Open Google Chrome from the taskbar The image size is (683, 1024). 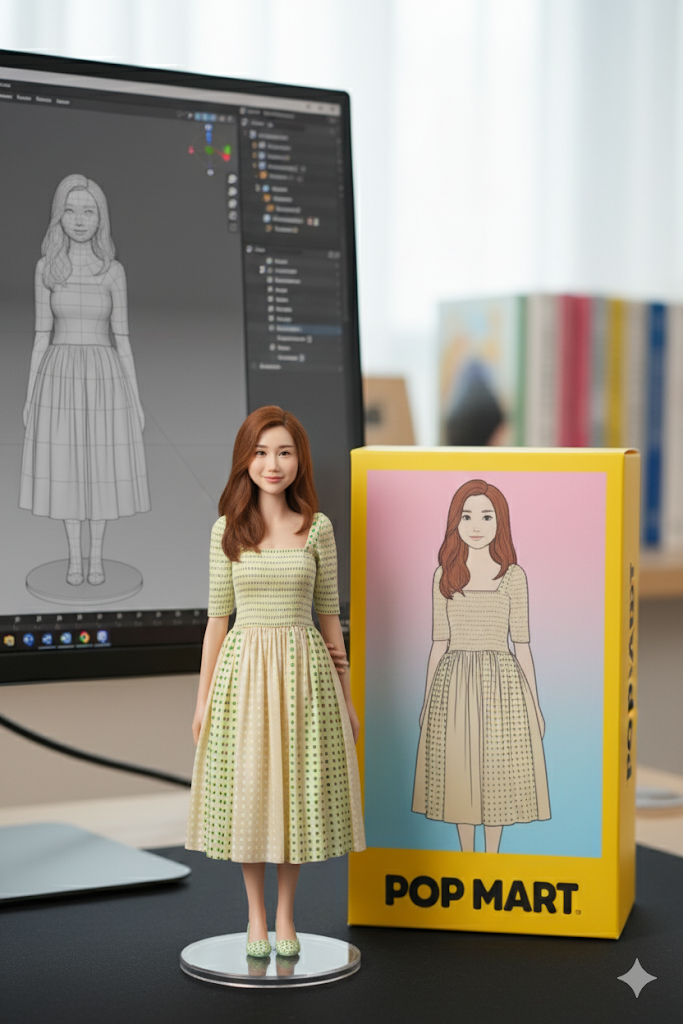(x=84, y=637)
